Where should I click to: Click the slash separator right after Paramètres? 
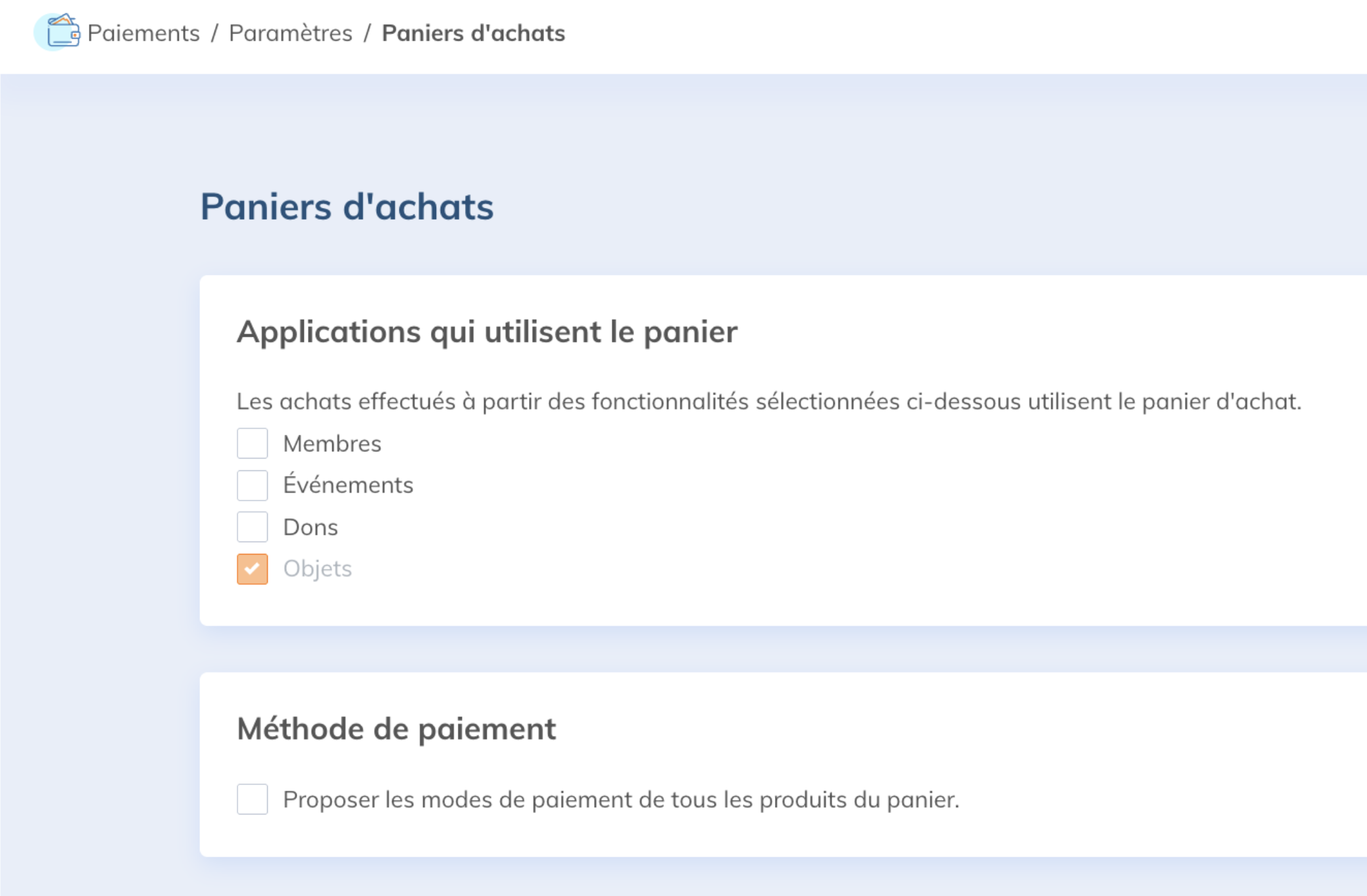coord(367,33)
